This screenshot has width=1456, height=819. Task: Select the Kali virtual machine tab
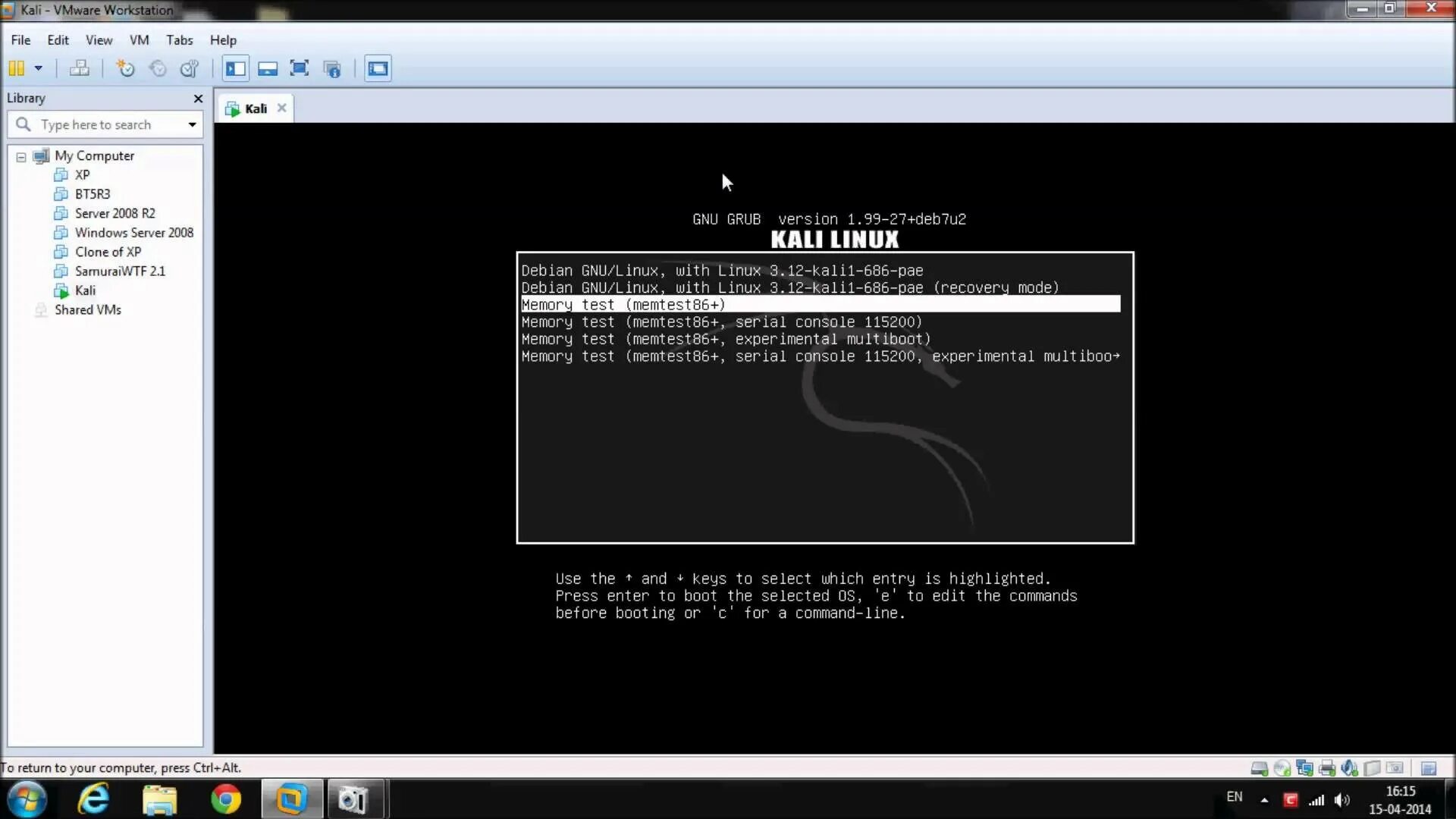[x=255, y=108]
